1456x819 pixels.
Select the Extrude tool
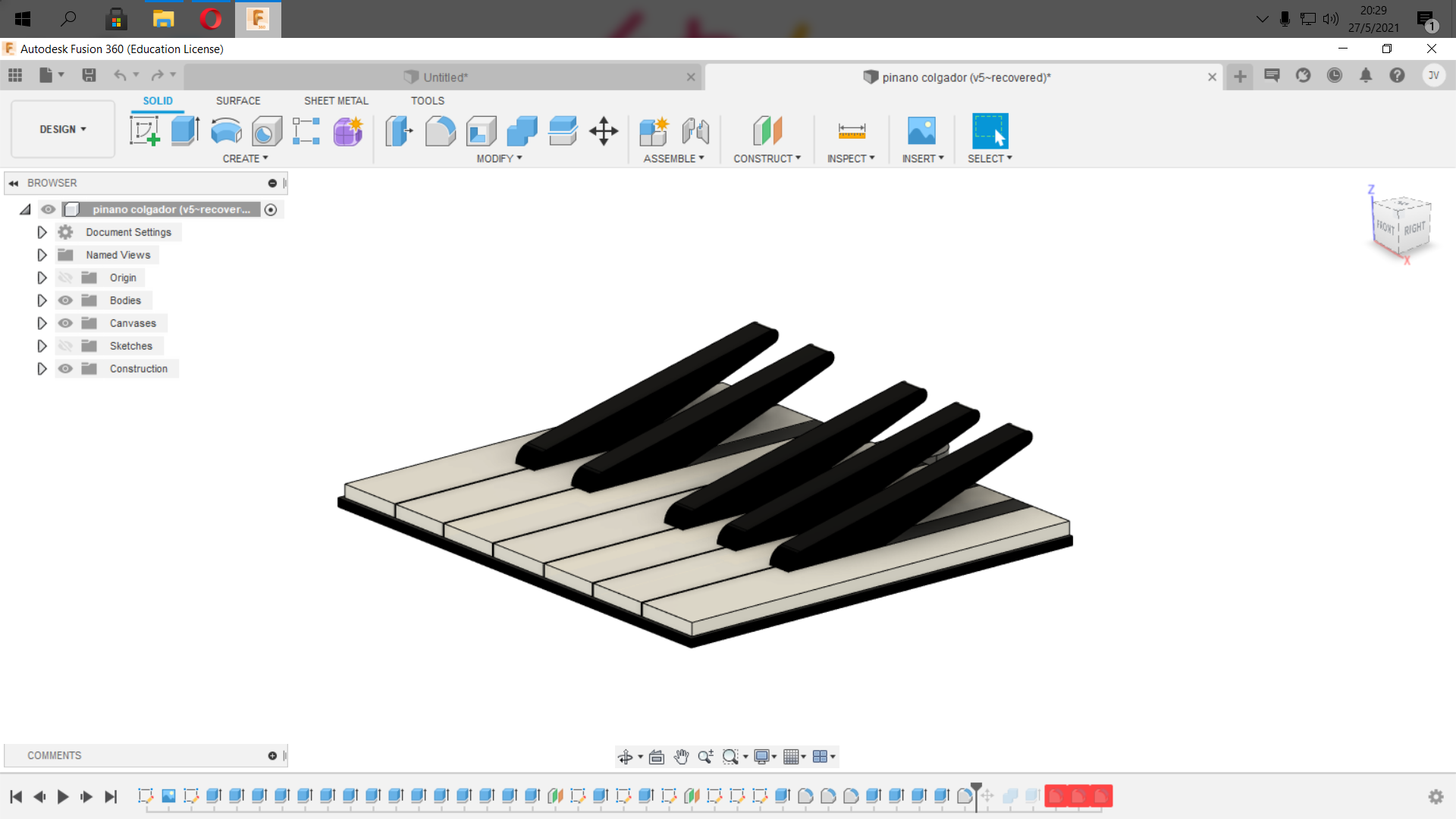click(185, 130)
